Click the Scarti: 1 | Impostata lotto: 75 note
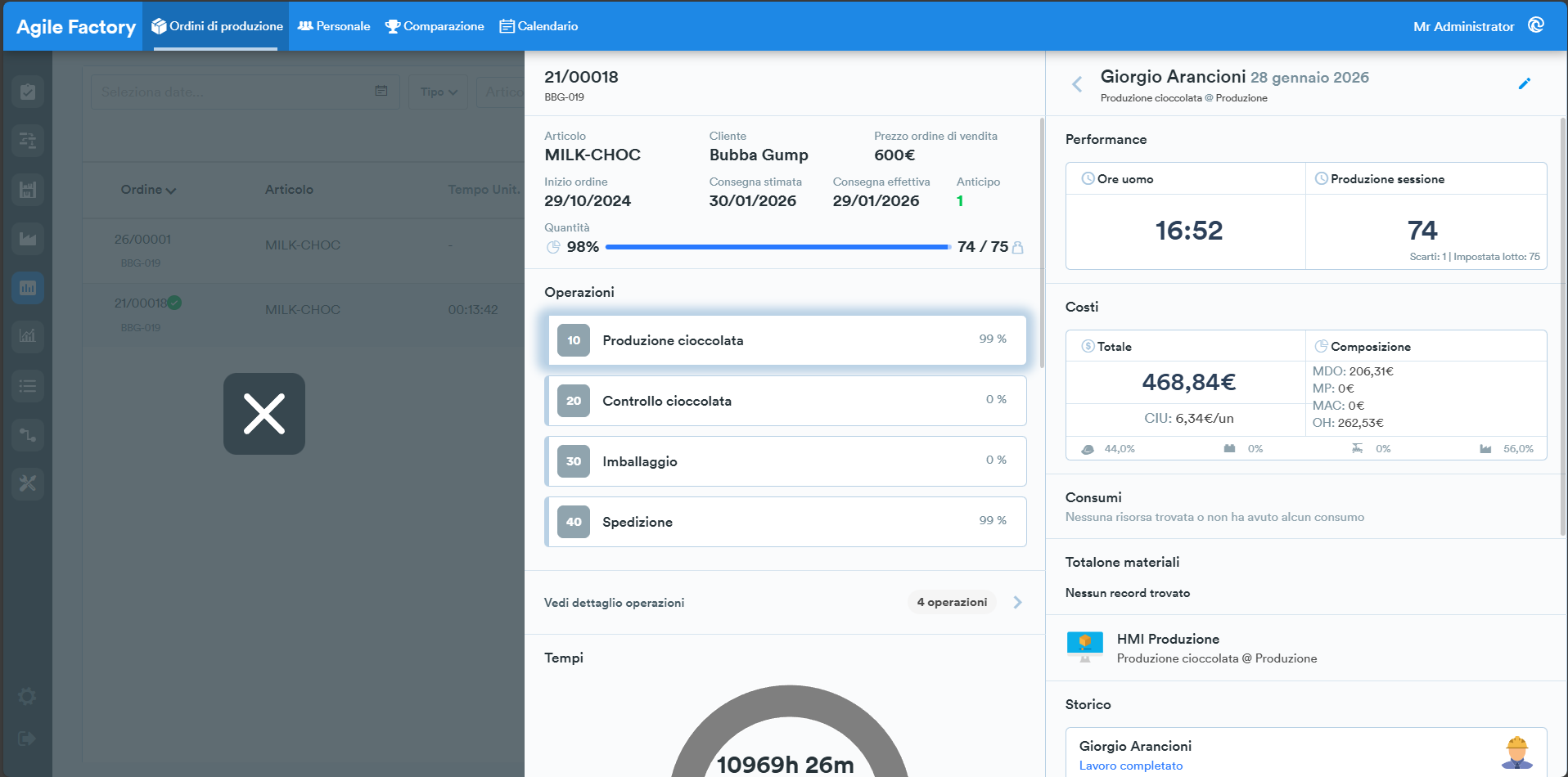Screen dimensions: 1568x777 tap(1475, 257)
